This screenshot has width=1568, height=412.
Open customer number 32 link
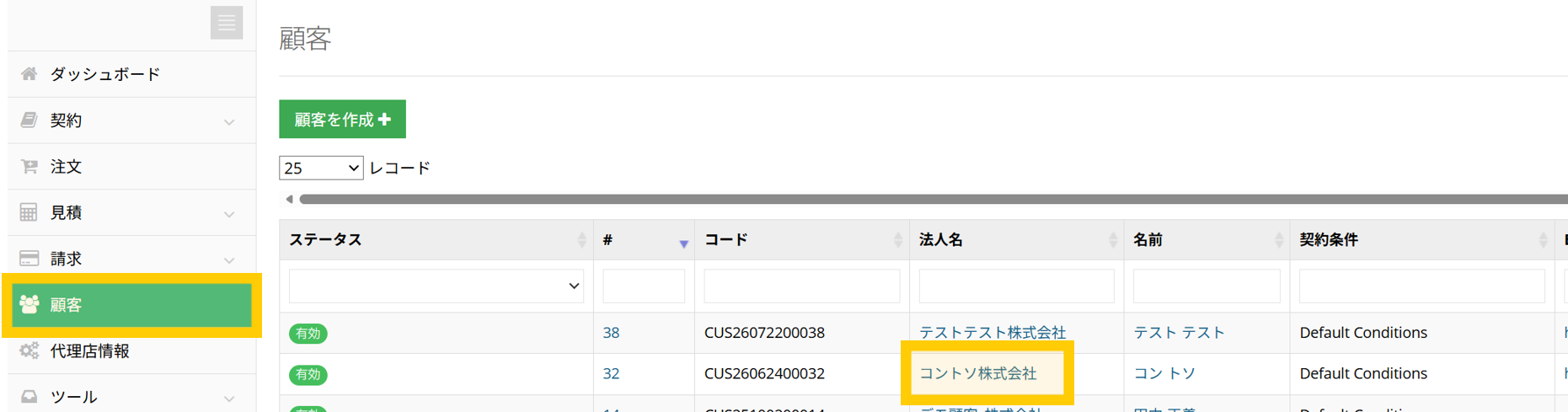pyautogui.click(x=611, y=373)
